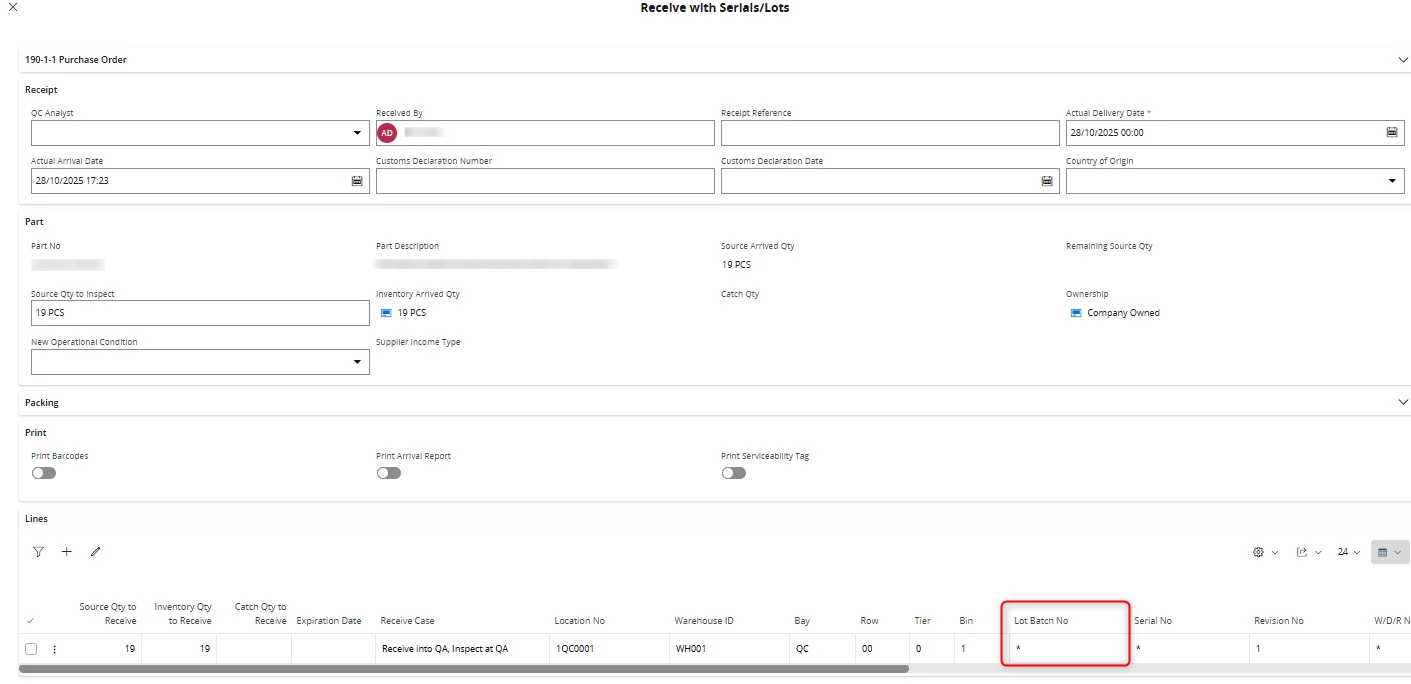1411x684 pixels.
Task: Add a new line with plus icon
Action: (x=67, y=552)
